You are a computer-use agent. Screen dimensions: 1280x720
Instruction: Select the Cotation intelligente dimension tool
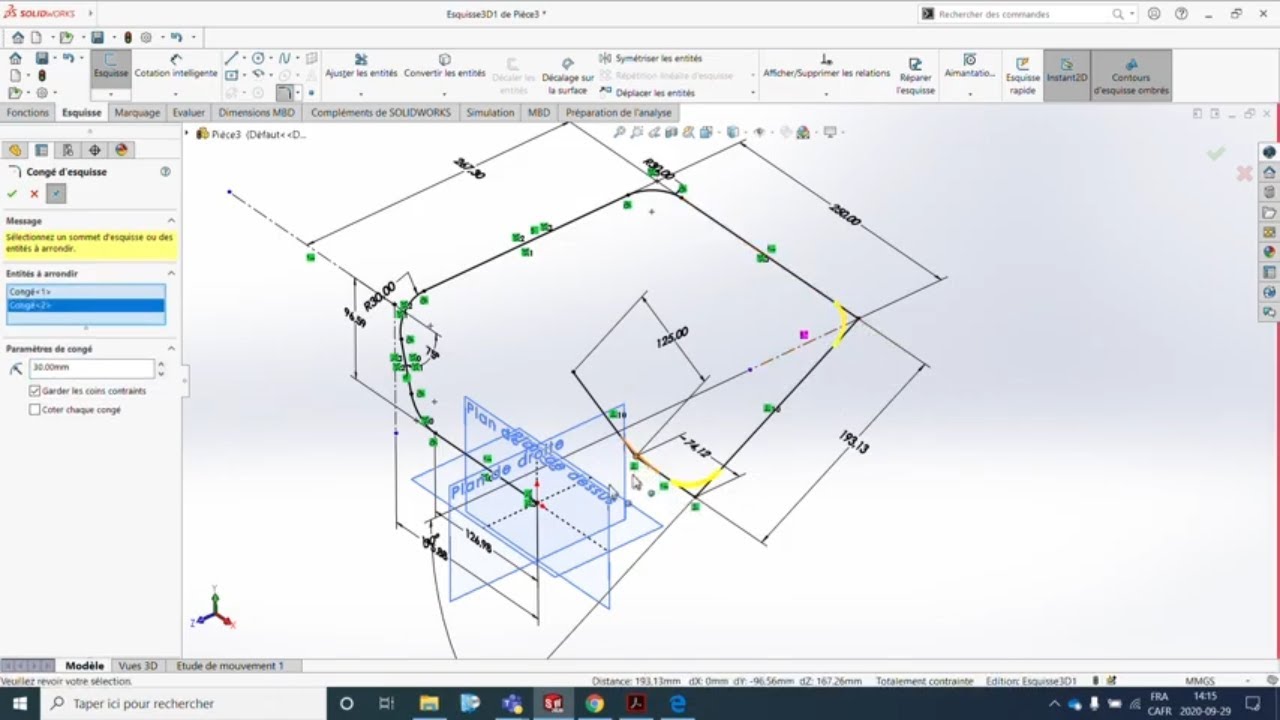[175, 67]
